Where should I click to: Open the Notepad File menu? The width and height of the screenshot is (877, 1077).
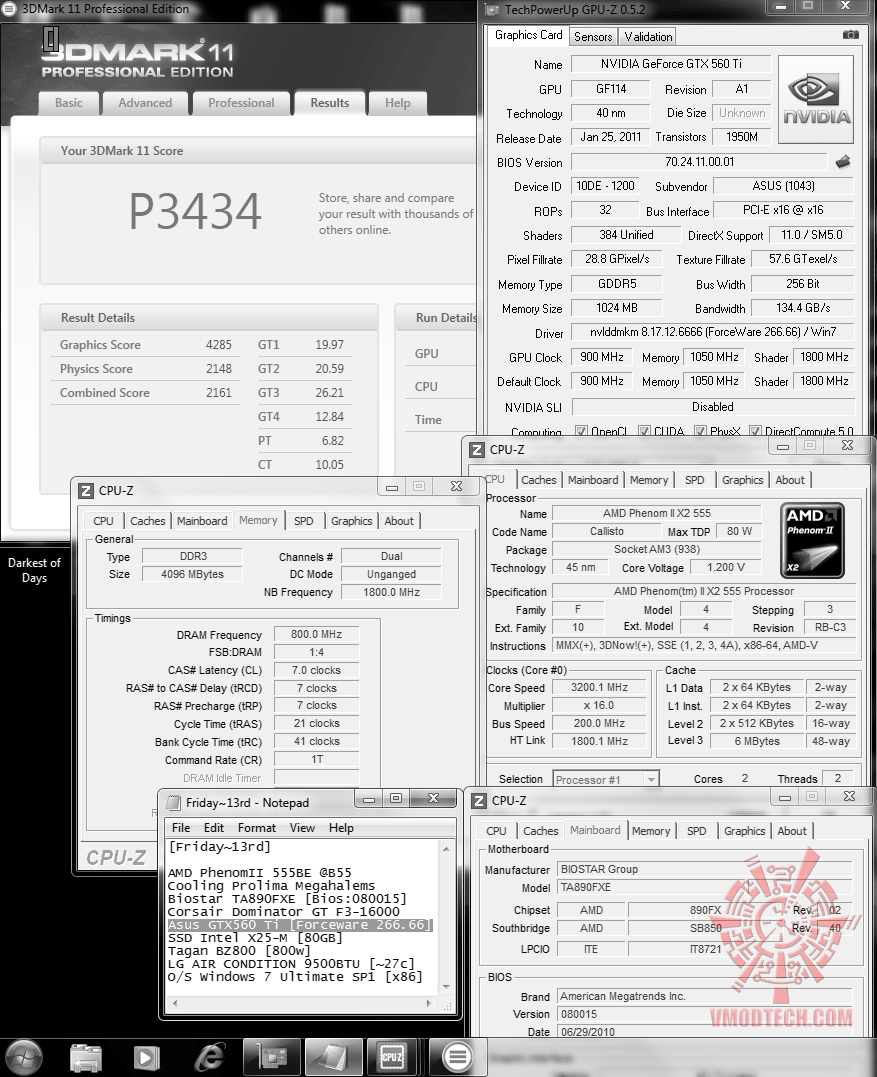181,828
